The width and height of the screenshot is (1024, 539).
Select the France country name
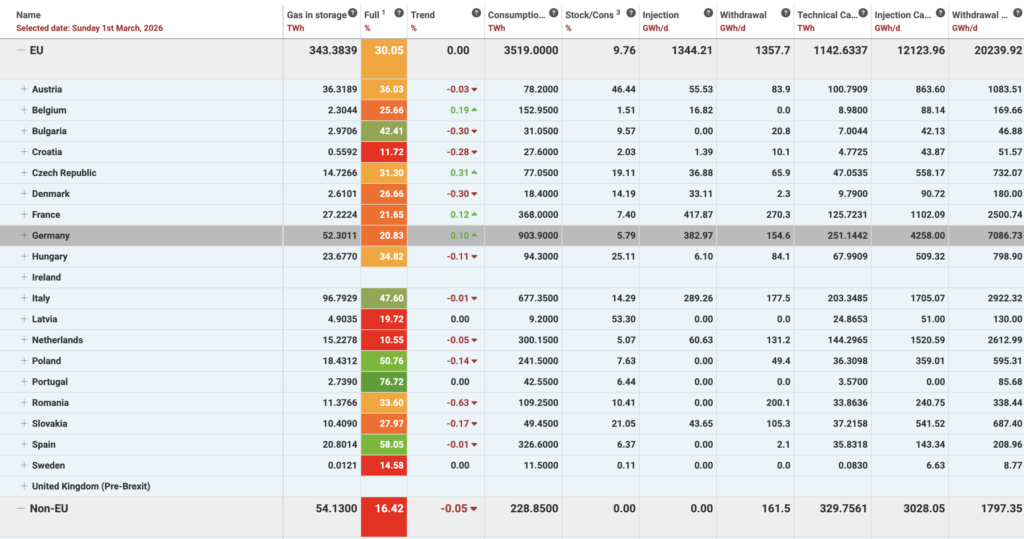(46, 215)
